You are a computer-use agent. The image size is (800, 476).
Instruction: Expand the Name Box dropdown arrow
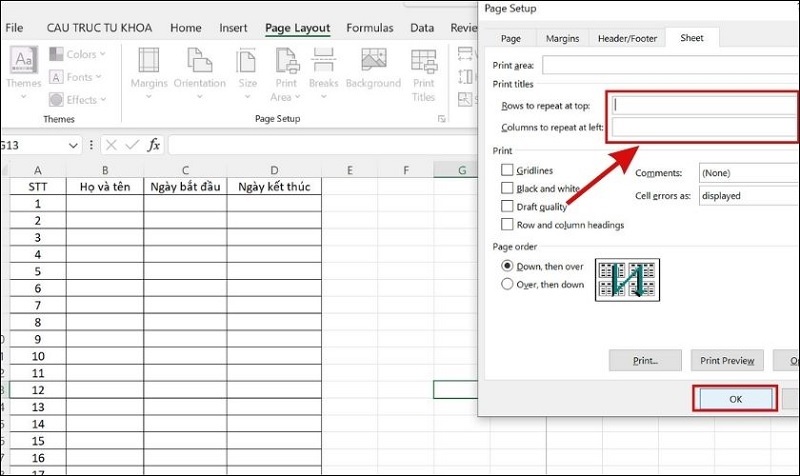(73, 145)
